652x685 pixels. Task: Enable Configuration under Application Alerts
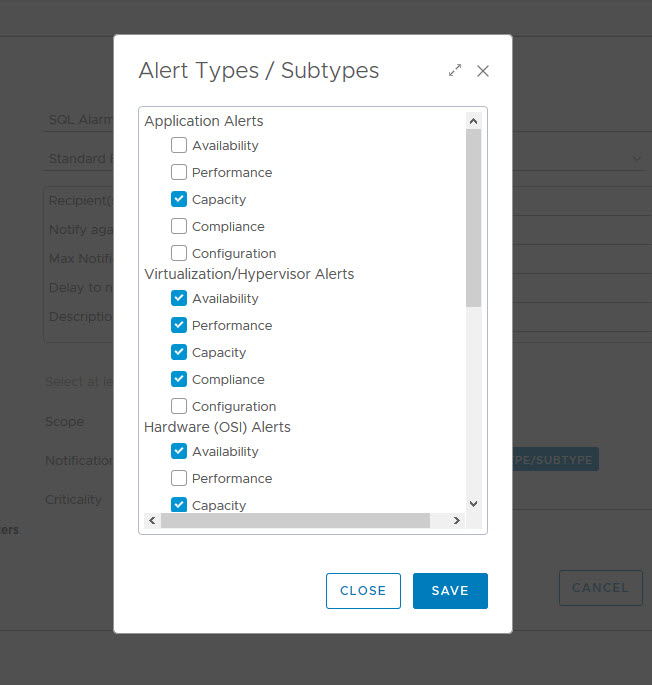pyautogui.click(x=179, y=253)
